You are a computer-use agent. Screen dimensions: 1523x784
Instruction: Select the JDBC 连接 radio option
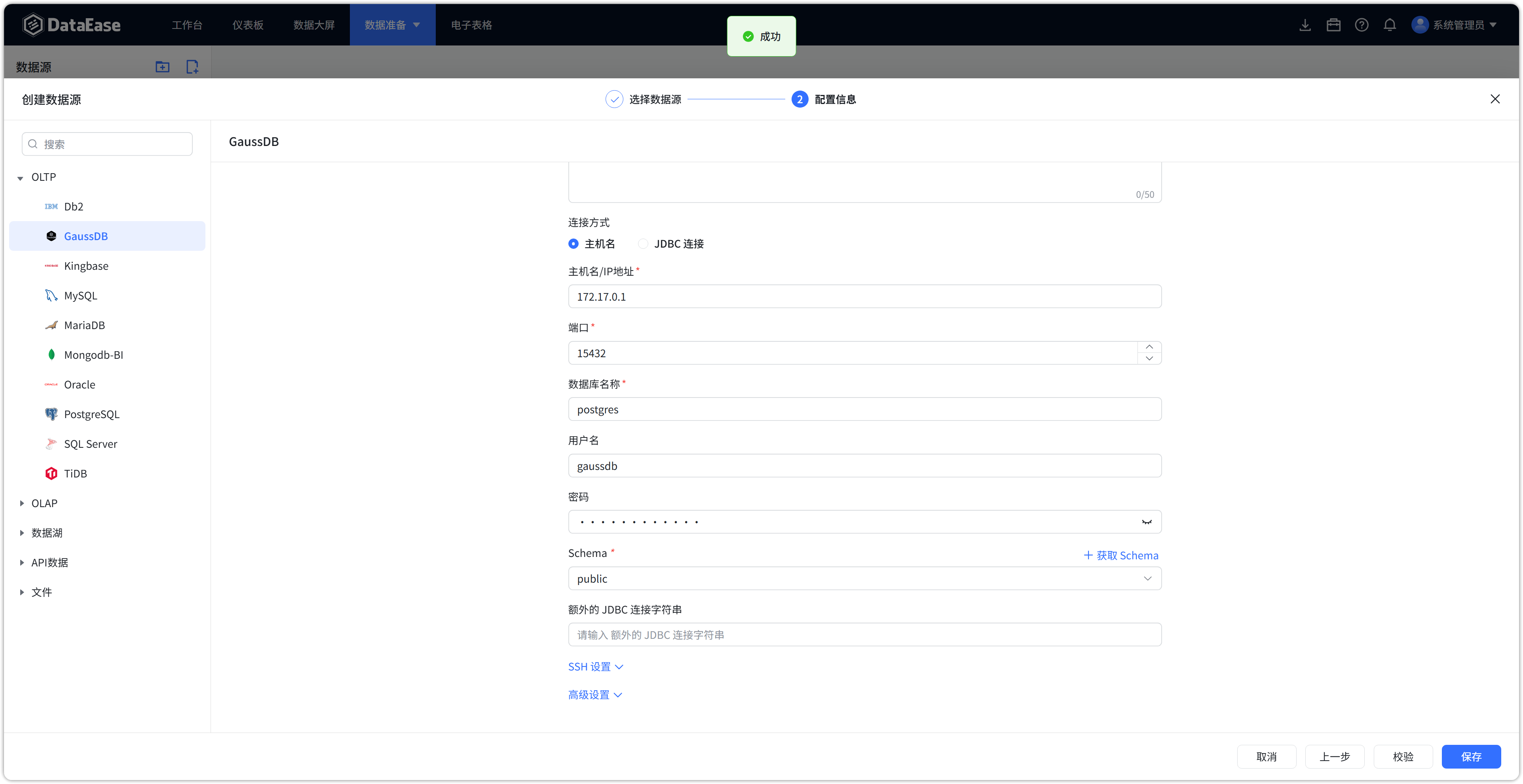coord(643,244)
